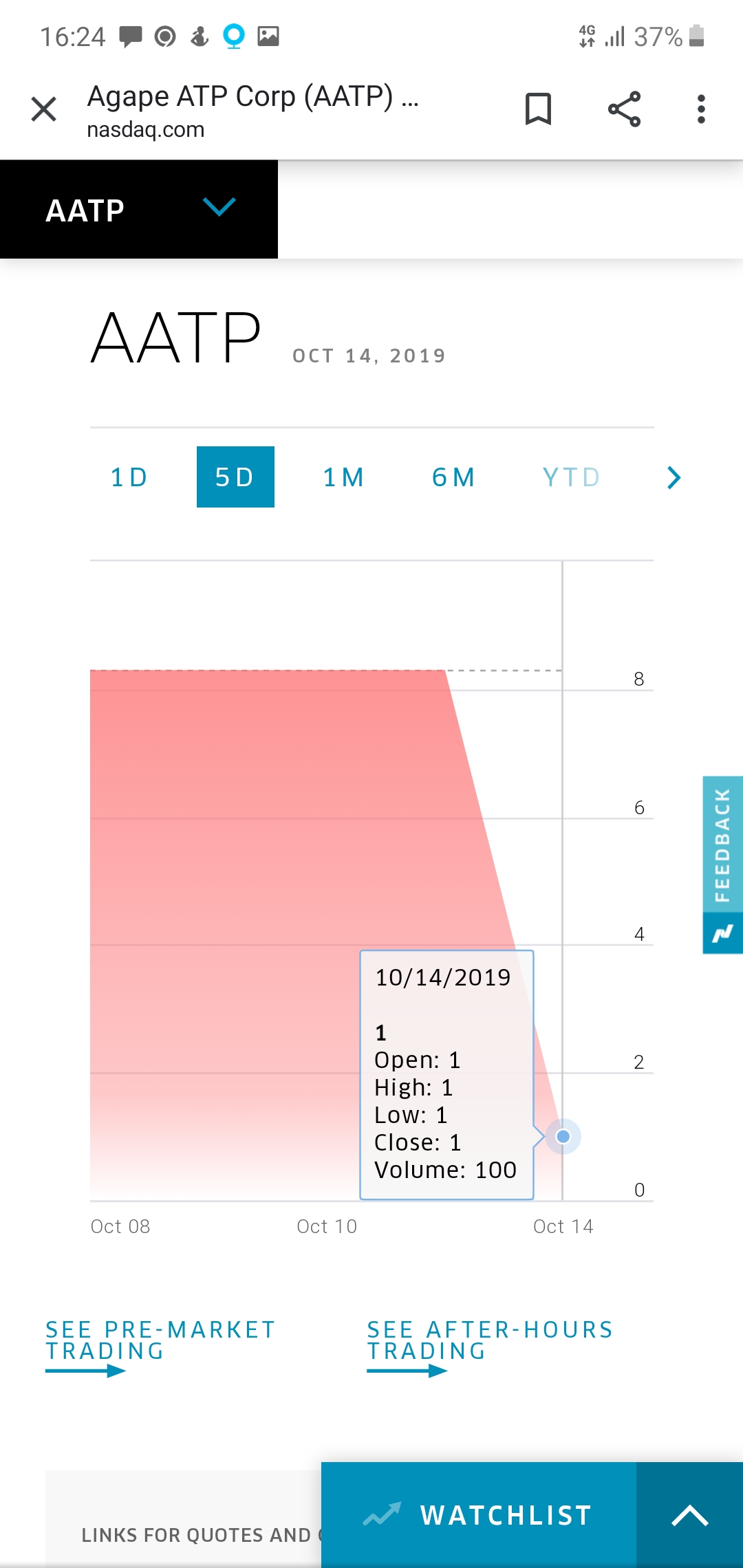This screenshot has width=743, height=1568.
Task: Tap the share icon in browser bar
Action: pos(624,109)
